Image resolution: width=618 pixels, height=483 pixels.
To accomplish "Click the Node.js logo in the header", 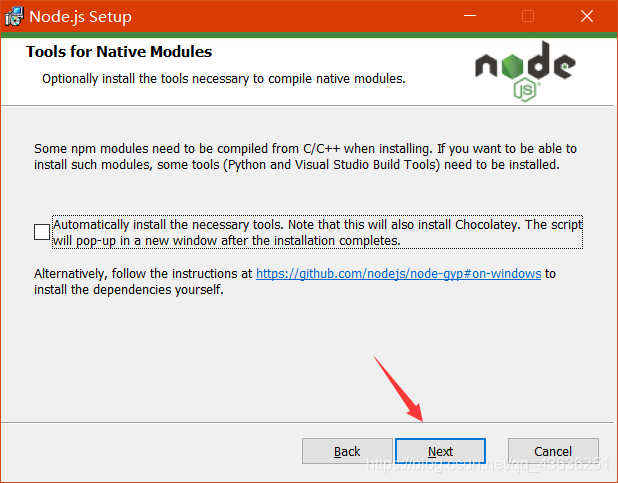I will (525, 71).
